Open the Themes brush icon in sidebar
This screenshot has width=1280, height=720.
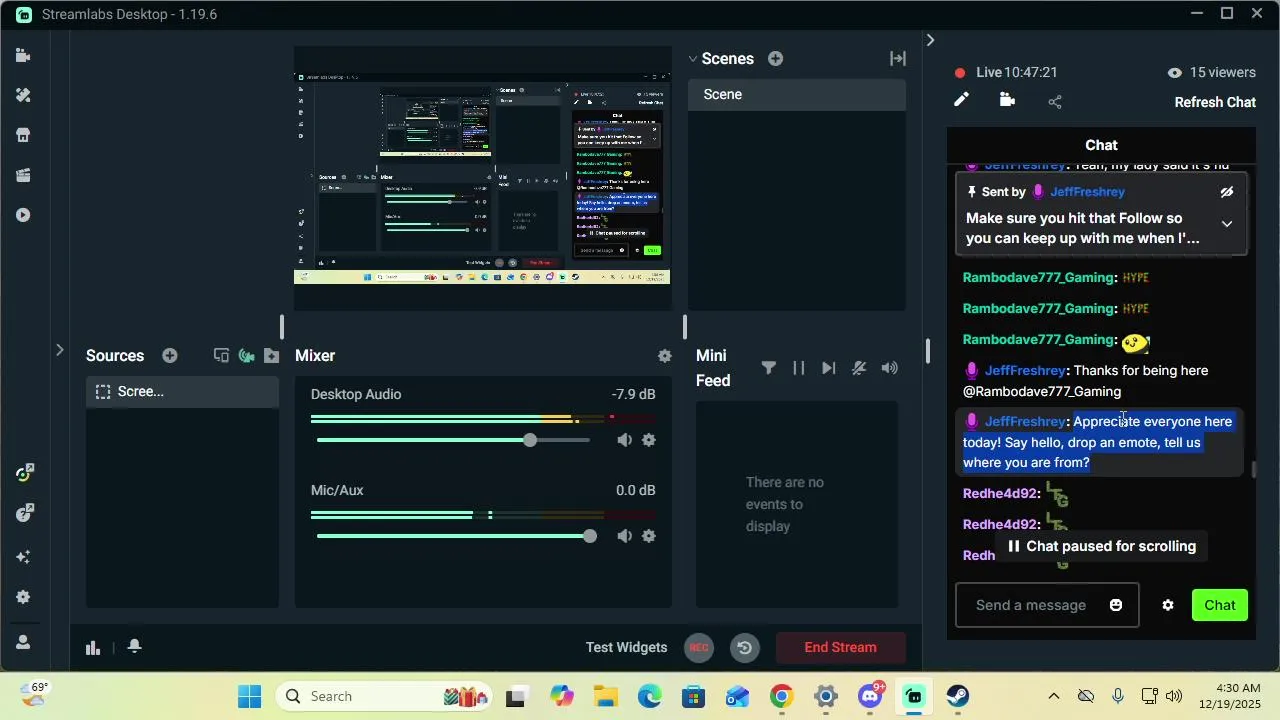point(23,95)
